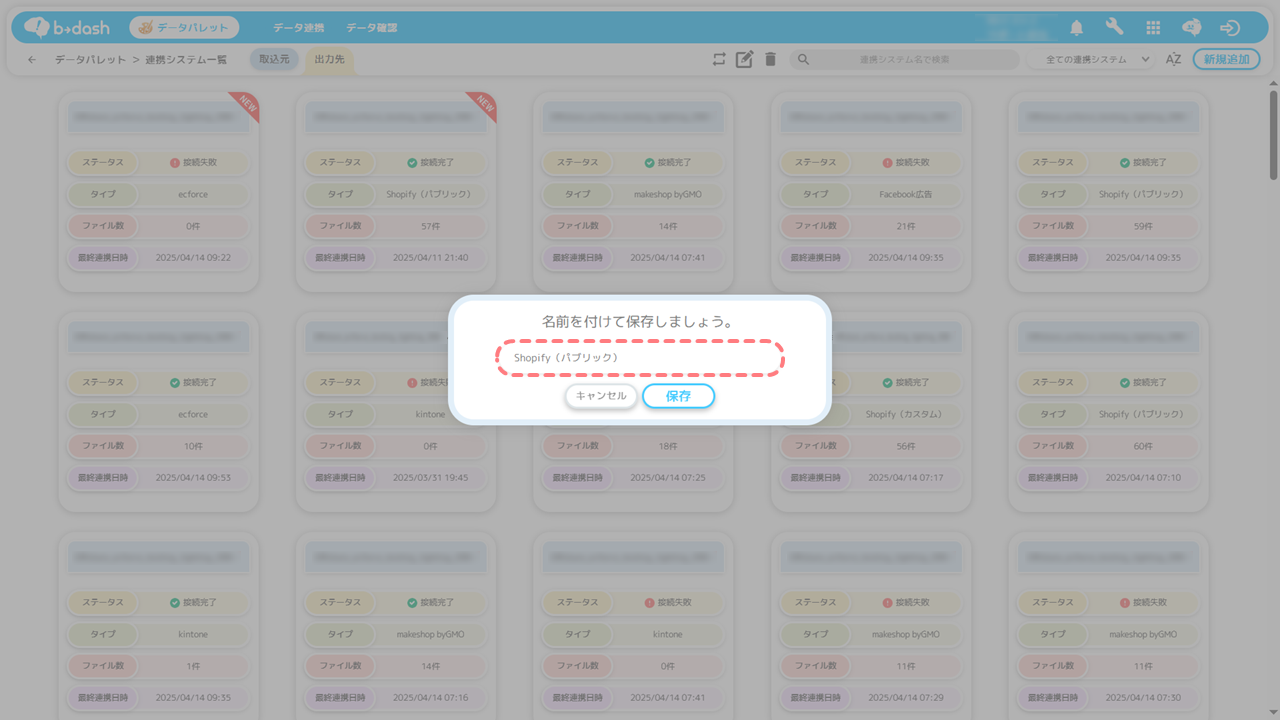
Task: Click red failed icon on ecforce 0件 card
Action: tap(174, 162)
